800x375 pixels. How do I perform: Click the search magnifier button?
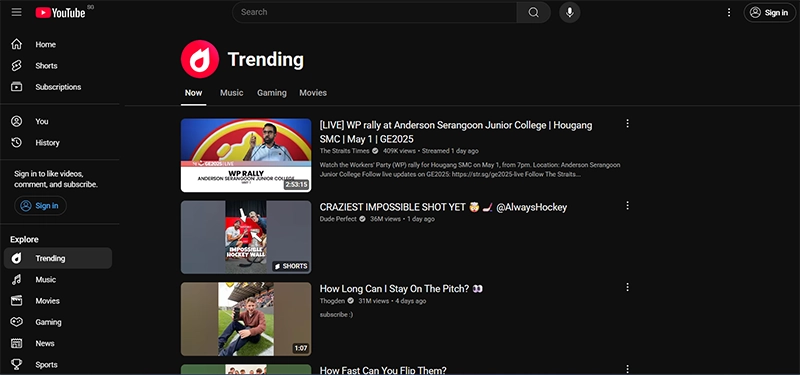tap(533, 12)
